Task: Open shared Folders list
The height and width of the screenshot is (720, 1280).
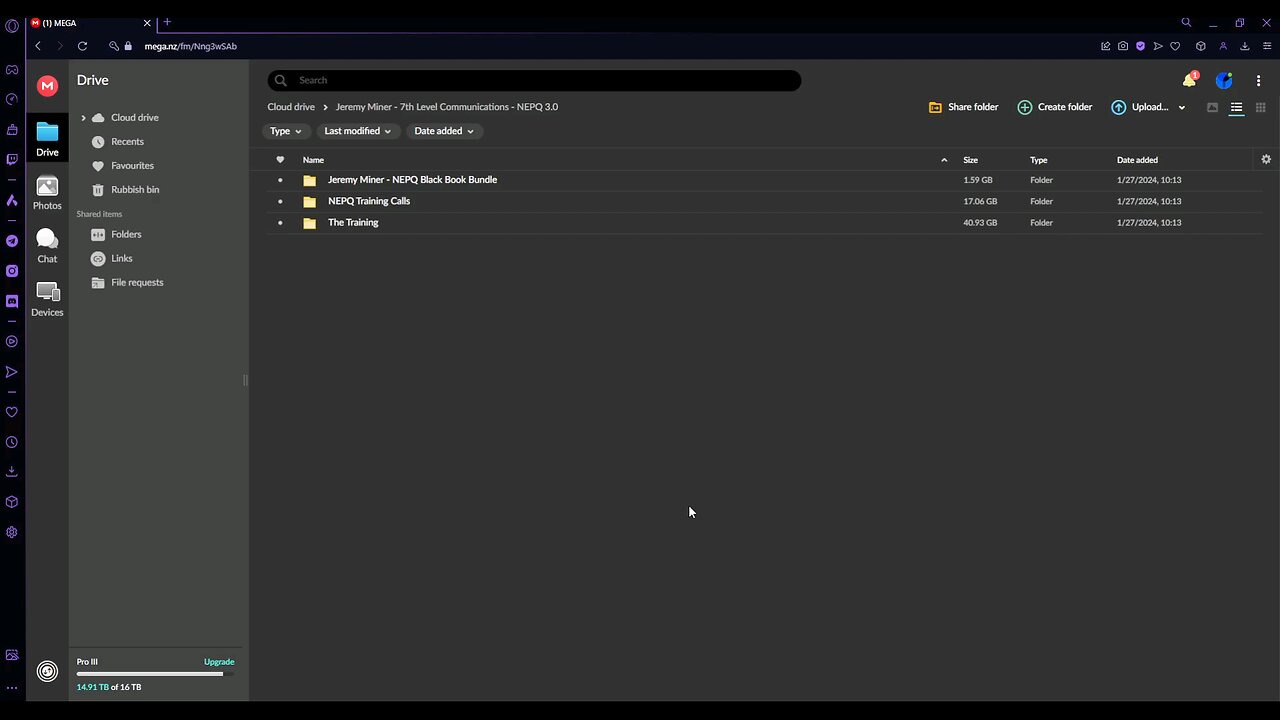Action: click(126, 235)
